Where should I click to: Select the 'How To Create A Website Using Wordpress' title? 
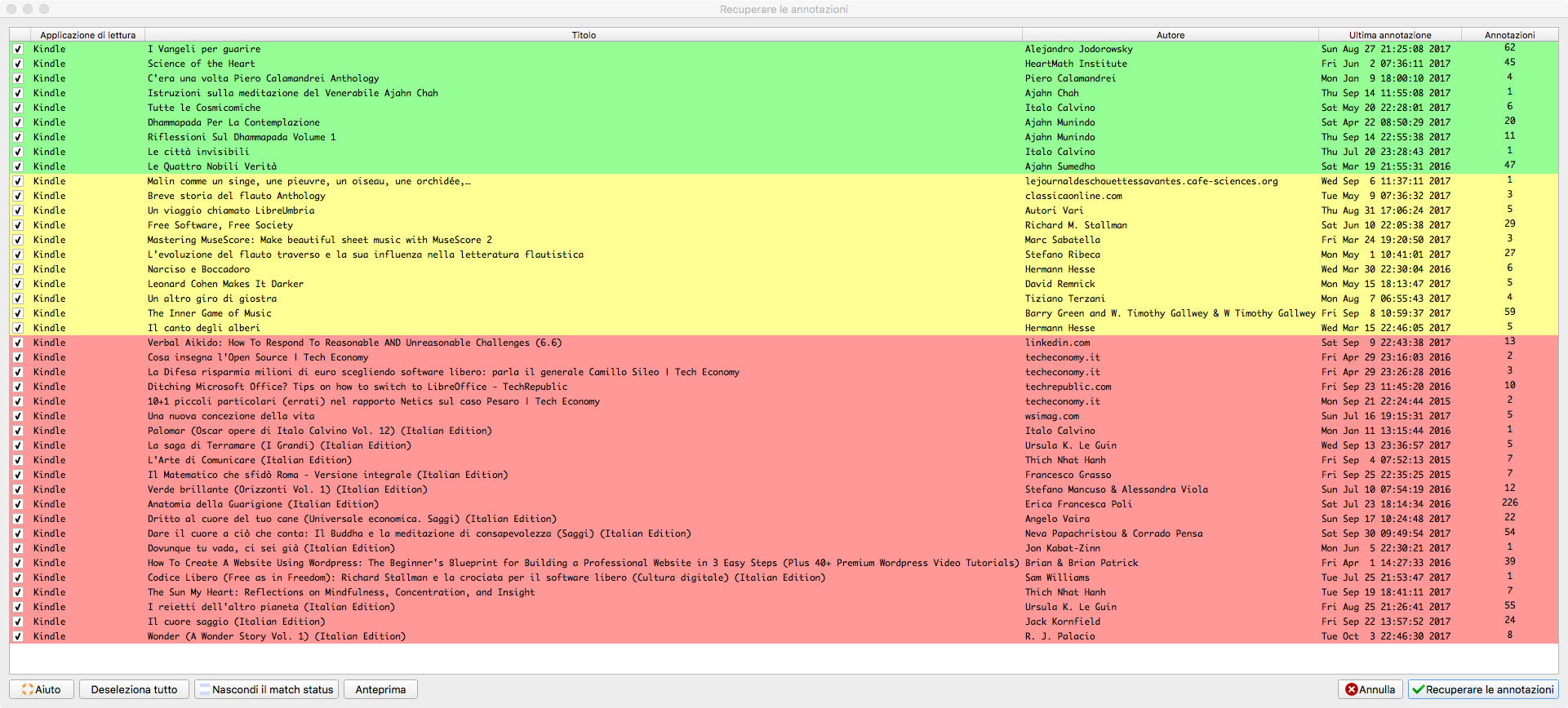click(x=583, y=563)
